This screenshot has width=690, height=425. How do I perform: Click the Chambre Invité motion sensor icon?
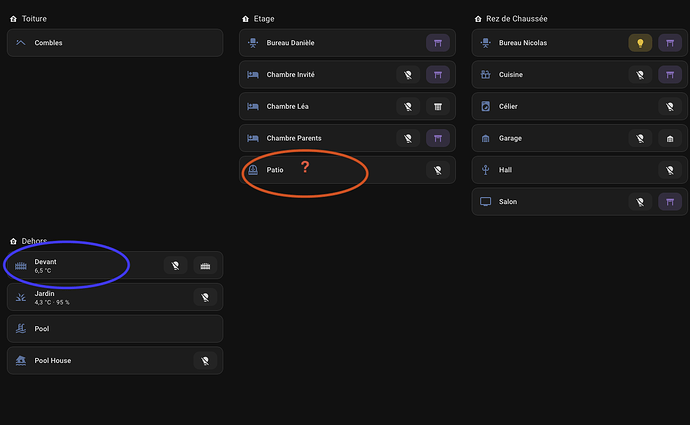[x=407, y=75]
